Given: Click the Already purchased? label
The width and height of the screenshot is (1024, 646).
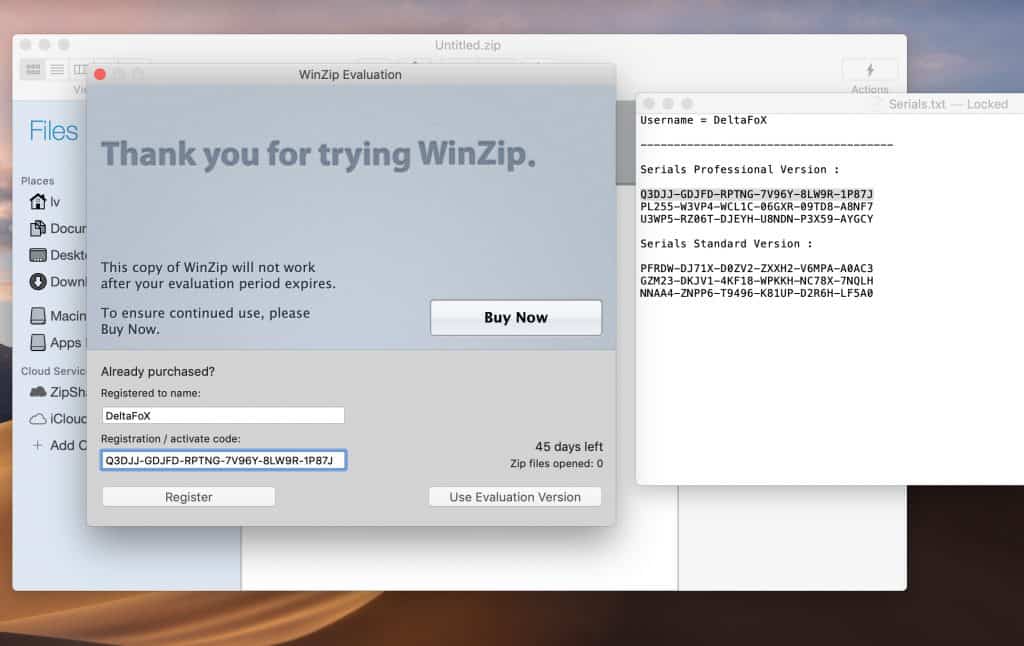Looking at the screenshot, I should pyautogui.click(x=157, y=372).
